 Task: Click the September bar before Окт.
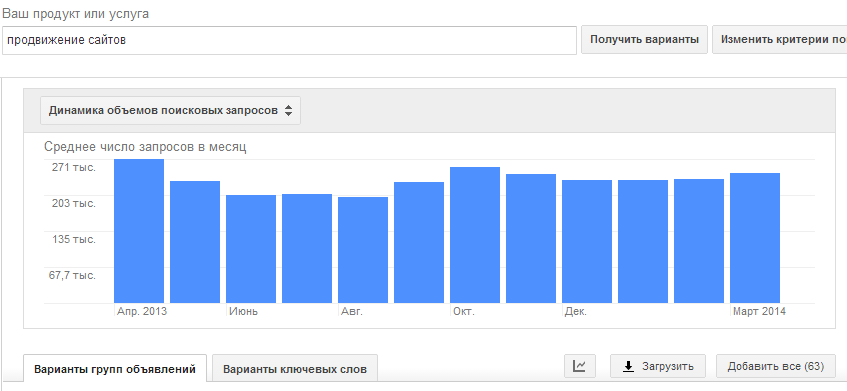[x=419, y=242]
